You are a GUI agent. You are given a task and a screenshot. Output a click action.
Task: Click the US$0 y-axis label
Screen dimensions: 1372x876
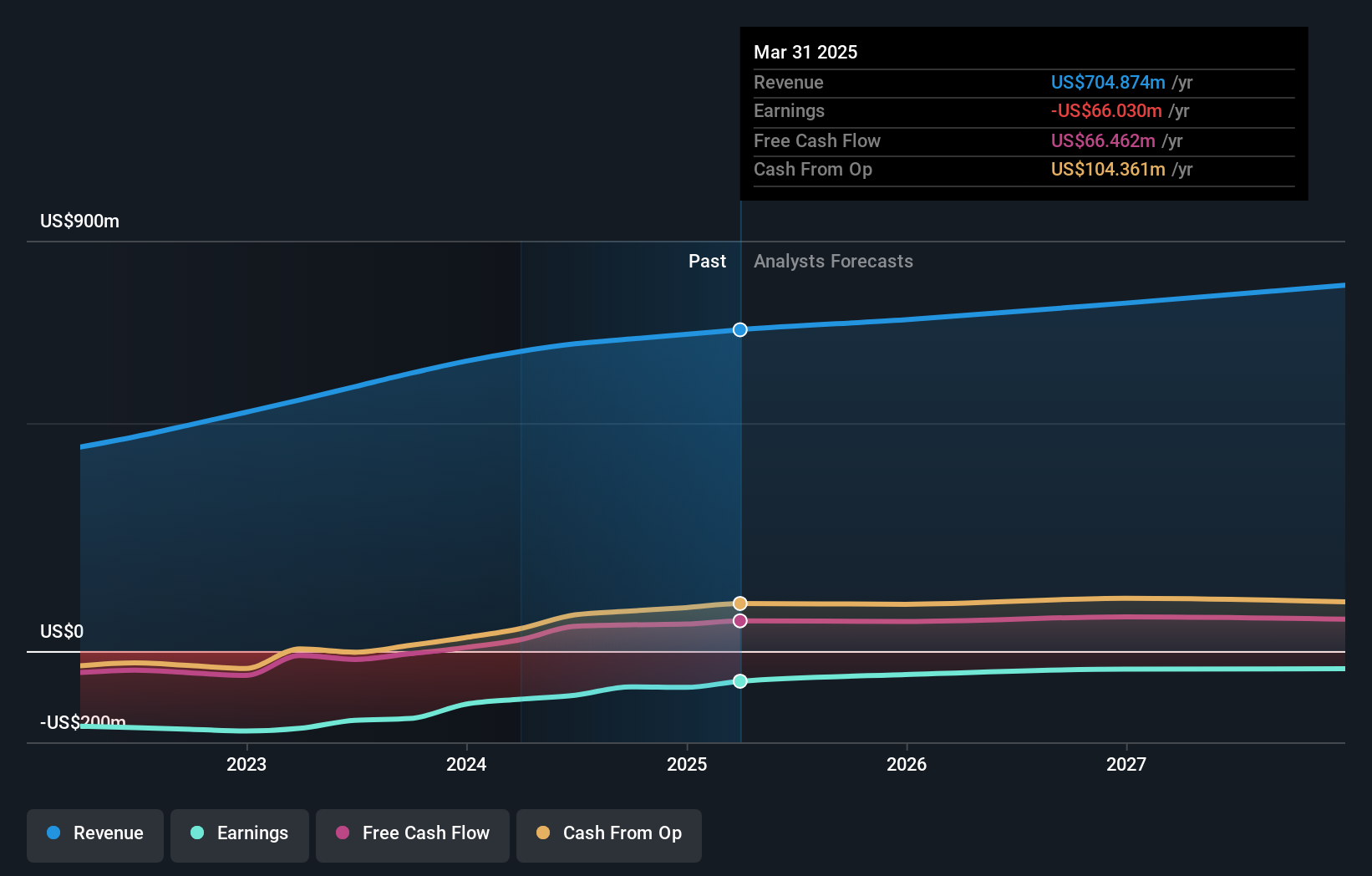tap(62, 631)
